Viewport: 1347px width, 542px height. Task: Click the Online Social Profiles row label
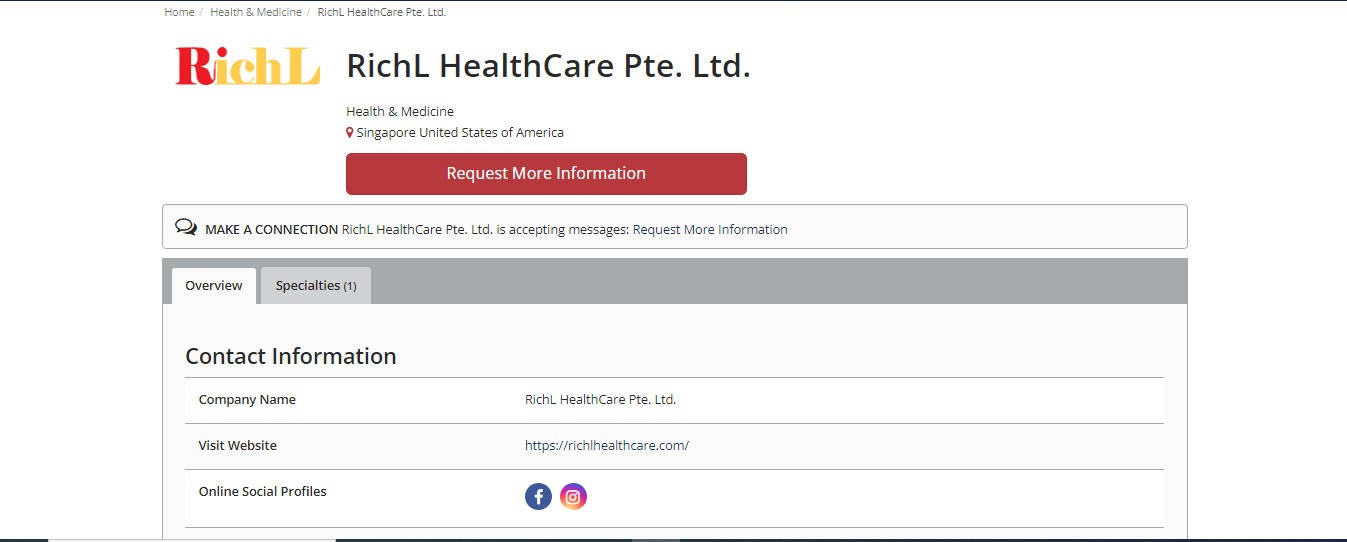point(263,491)
